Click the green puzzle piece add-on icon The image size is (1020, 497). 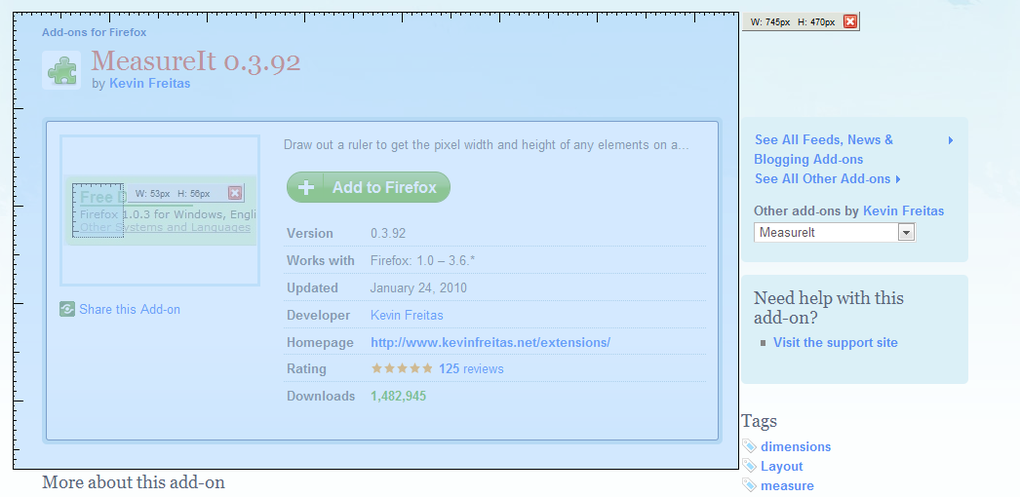pyautogui.click(x=62, y=70)
